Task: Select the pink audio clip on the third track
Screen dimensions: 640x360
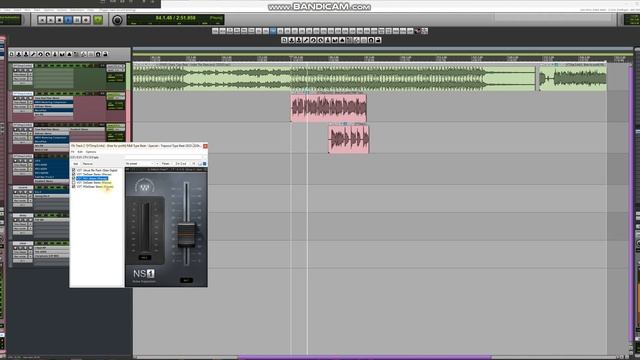Action: (x=349, y=139)
